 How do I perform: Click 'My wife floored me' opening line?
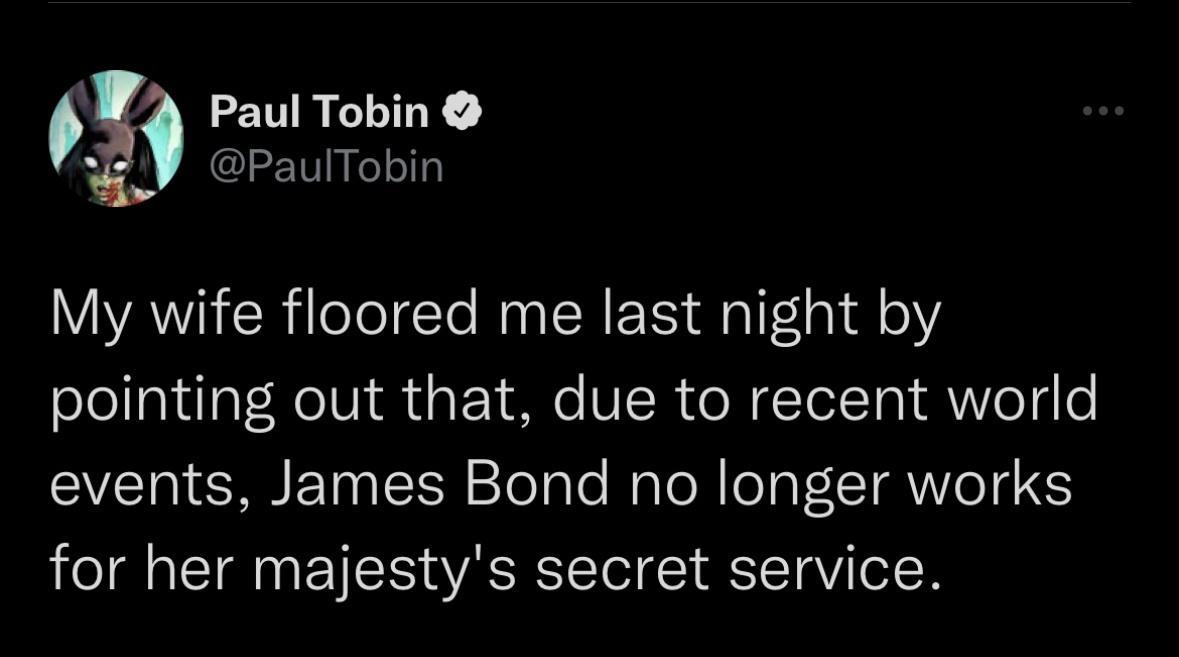[300, 312]
